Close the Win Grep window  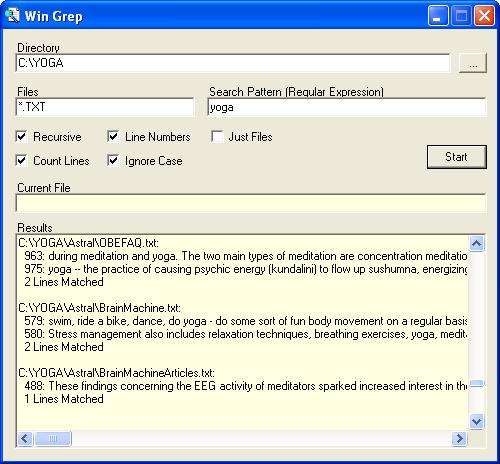[x=484, y=16]
